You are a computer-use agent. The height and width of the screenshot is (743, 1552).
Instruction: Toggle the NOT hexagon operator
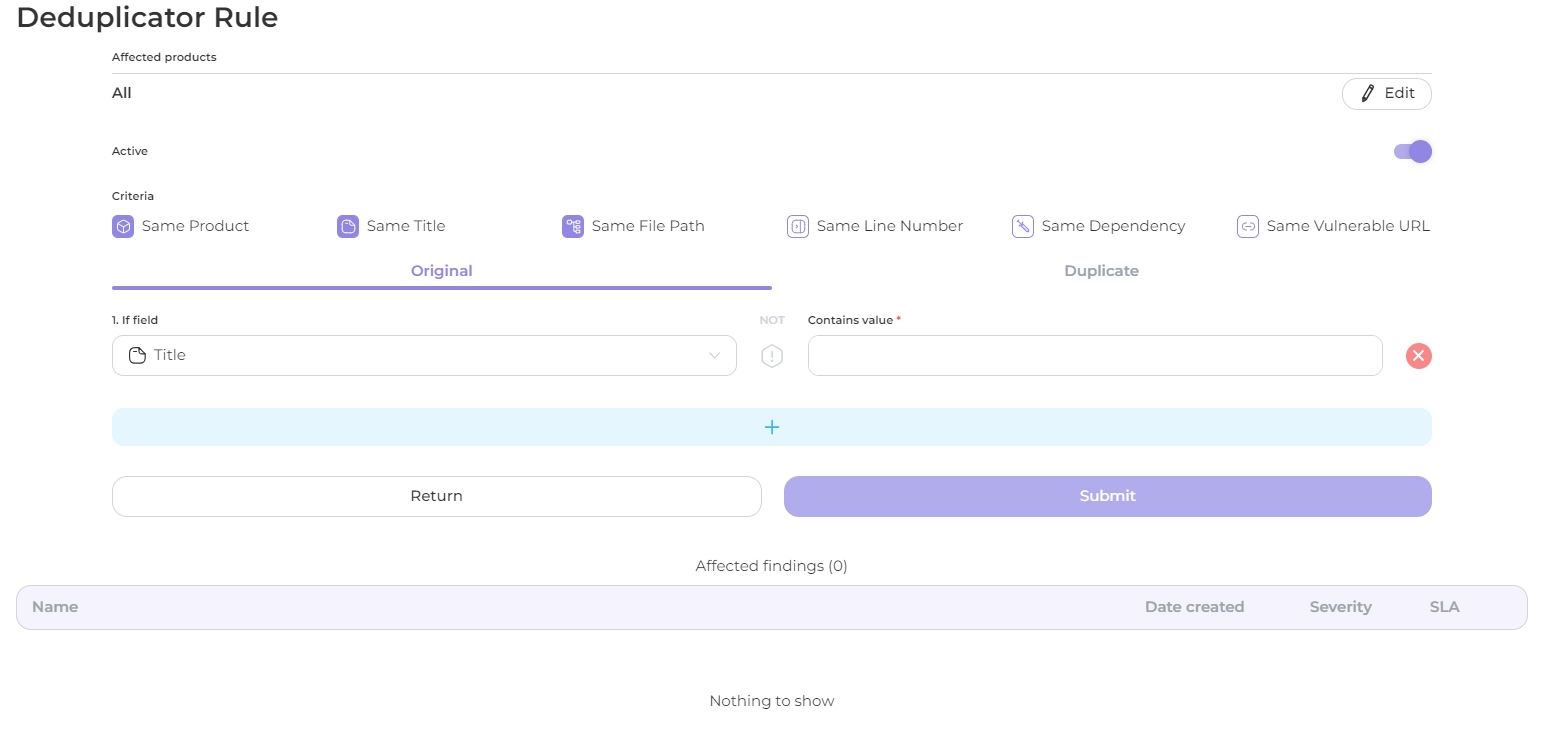tap(771, 356)
